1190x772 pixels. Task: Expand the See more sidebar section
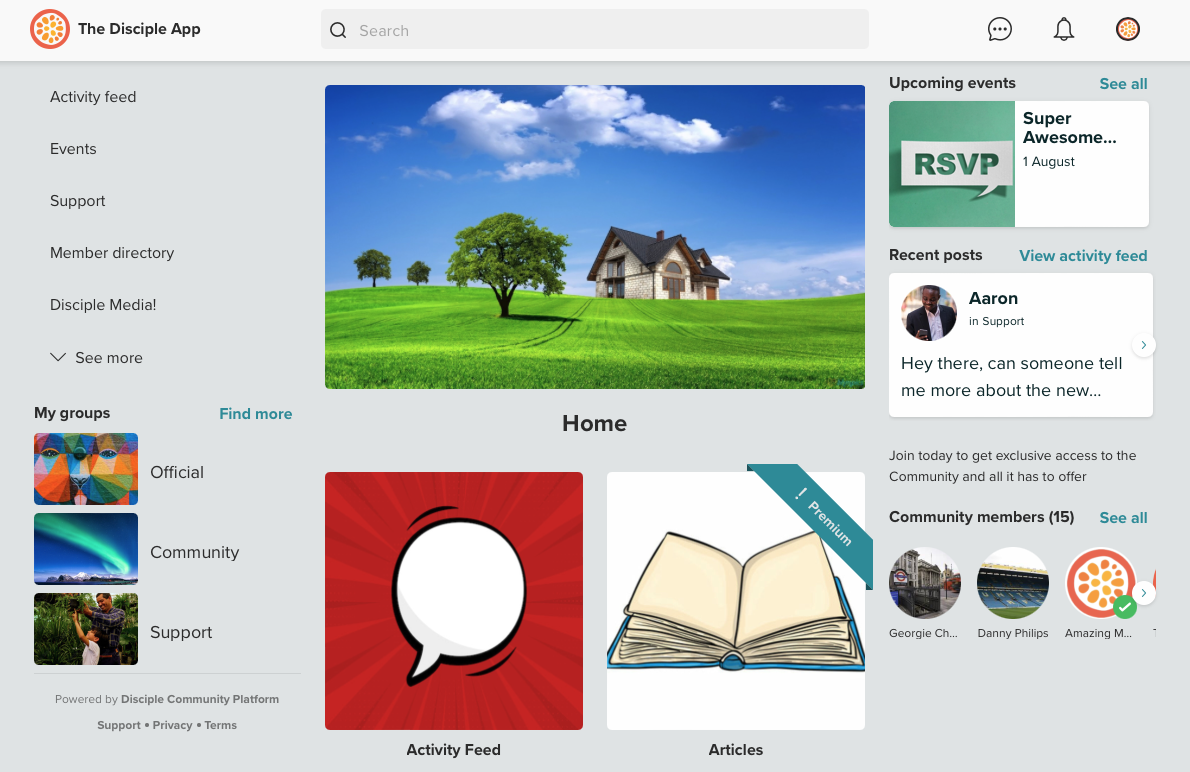(96, 357)
